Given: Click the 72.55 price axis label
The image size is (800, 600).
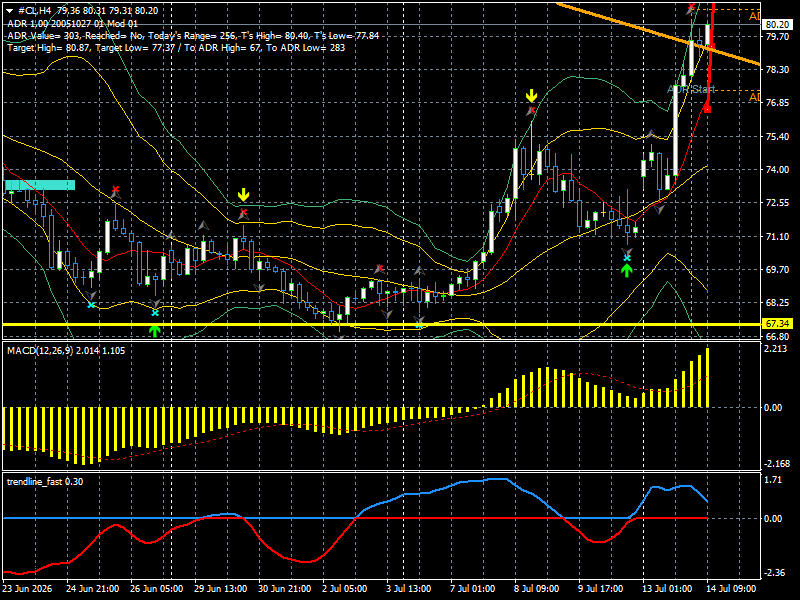Looking at the screenshot, I should [x=777, y=203].
